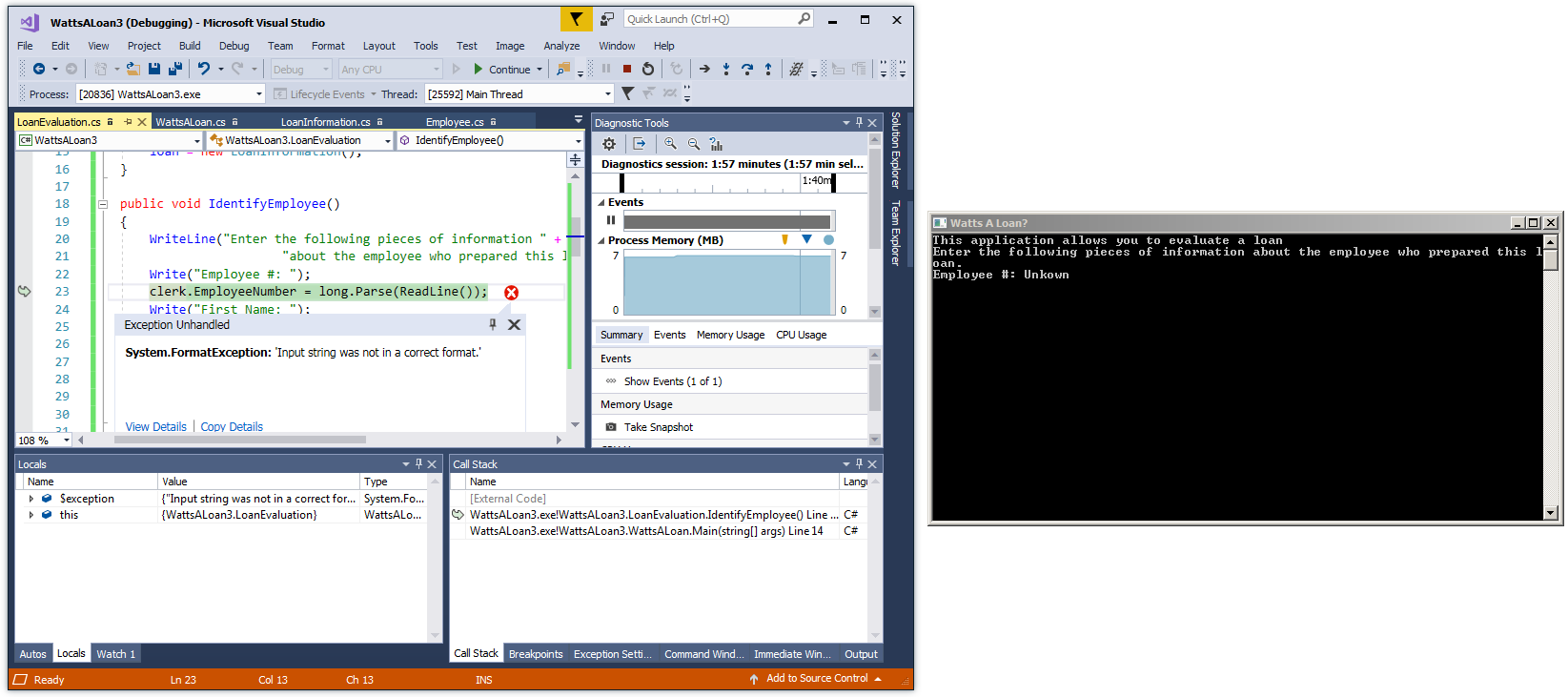Click the Diagnostic Tools output window icon

click(640, 144)
